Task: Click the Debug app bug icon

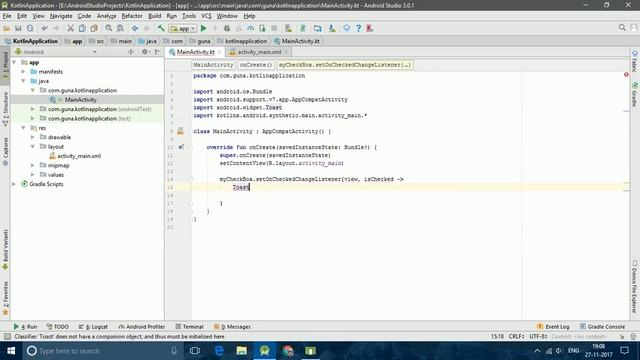Action: [227, 28]
